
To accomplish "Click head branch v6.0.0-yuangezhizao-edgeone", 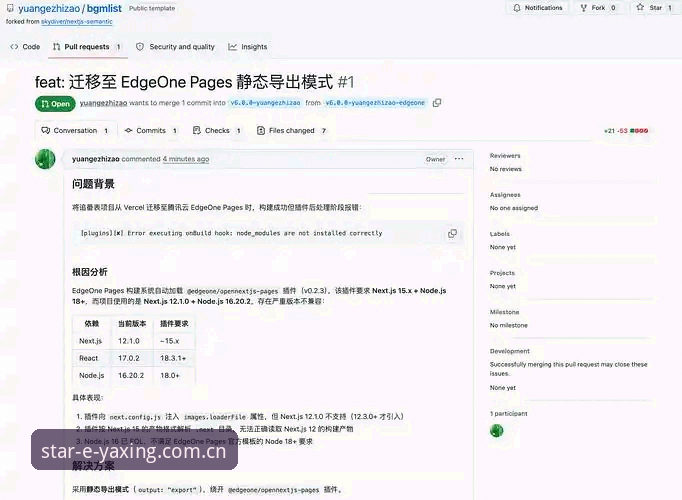I will (x=375, y=103).
